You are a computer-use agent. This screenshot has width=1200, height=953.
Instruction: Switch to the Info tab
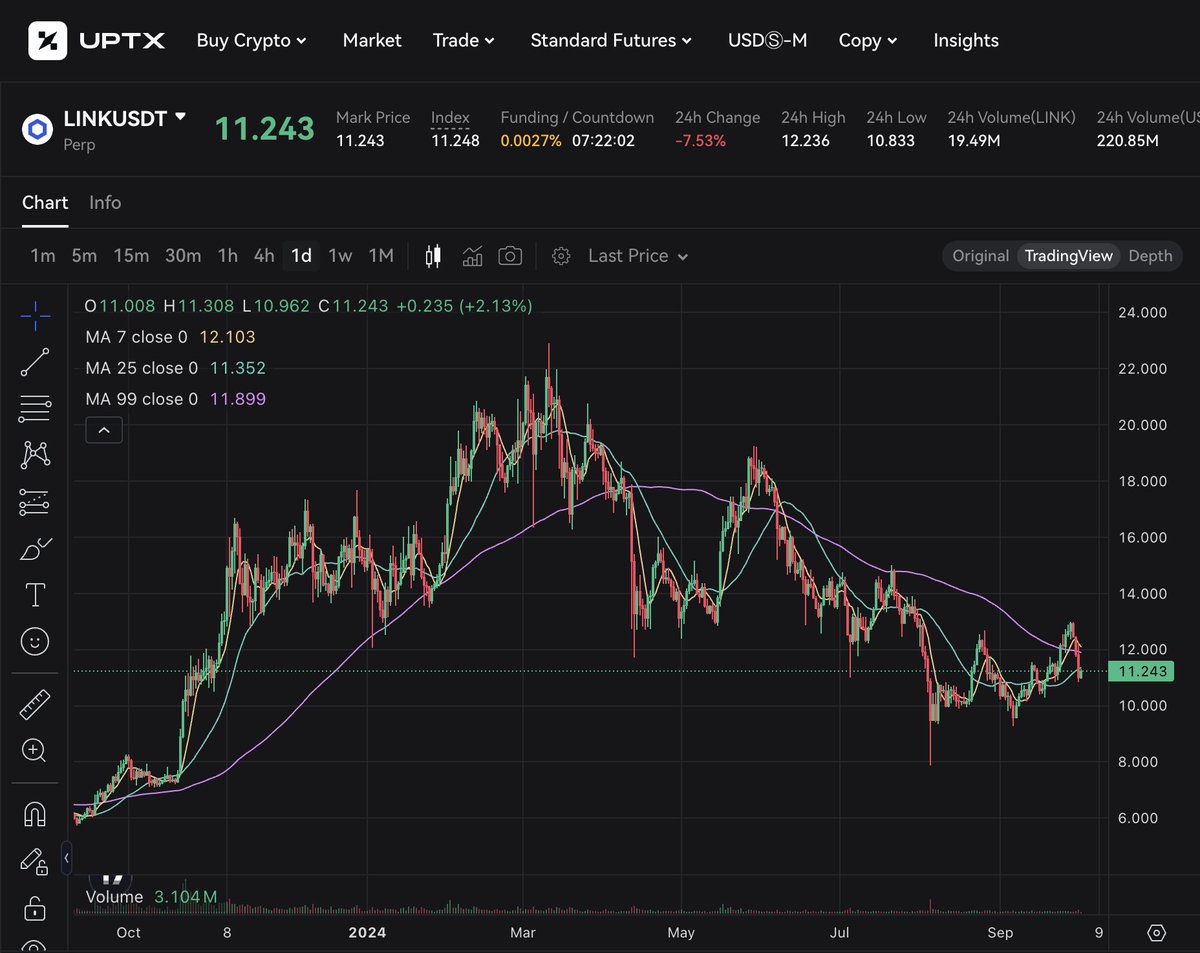[x=105, y=202]
